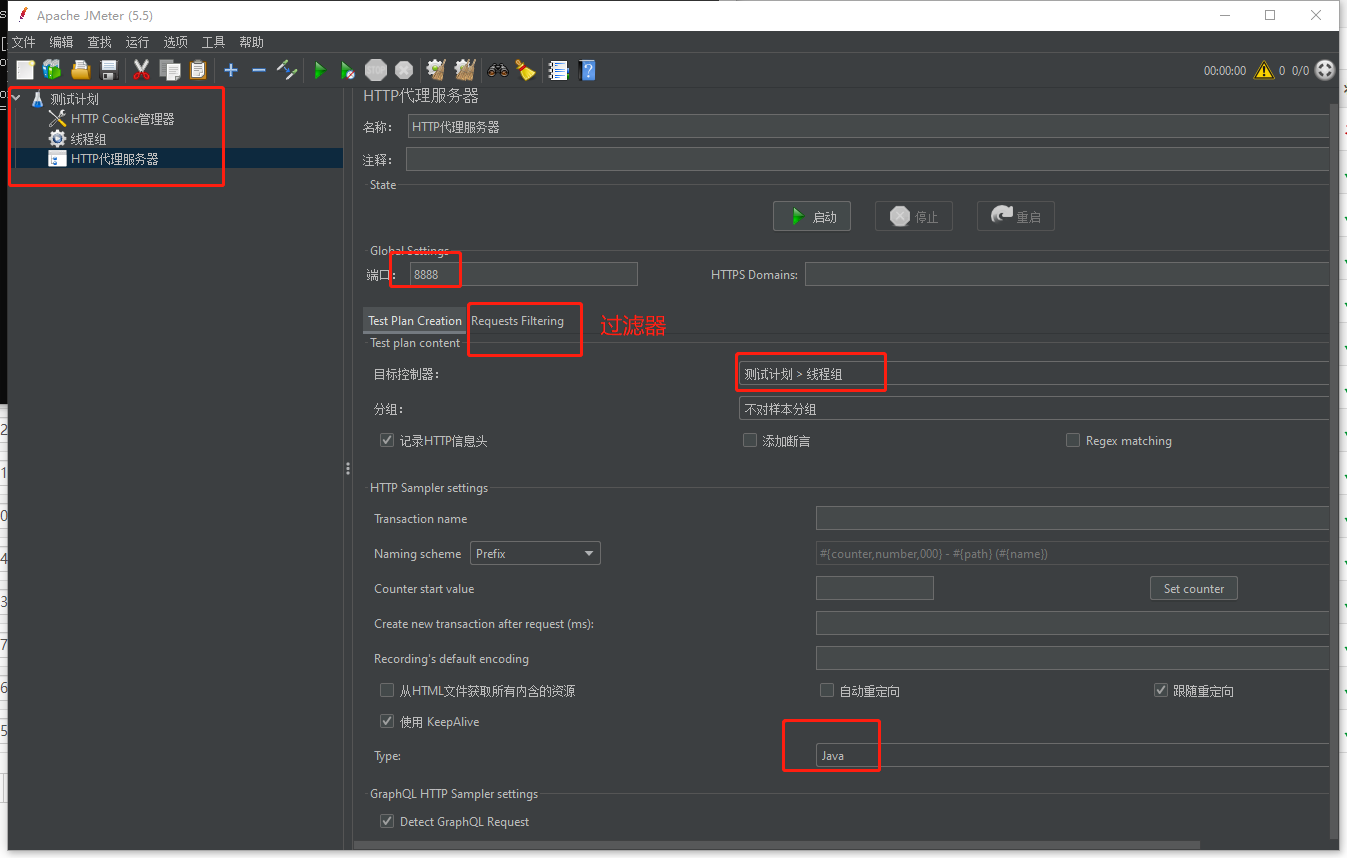1347x858 pixels.
Task: Switch to the Requests Filtering tab
Action: (517, 320)
